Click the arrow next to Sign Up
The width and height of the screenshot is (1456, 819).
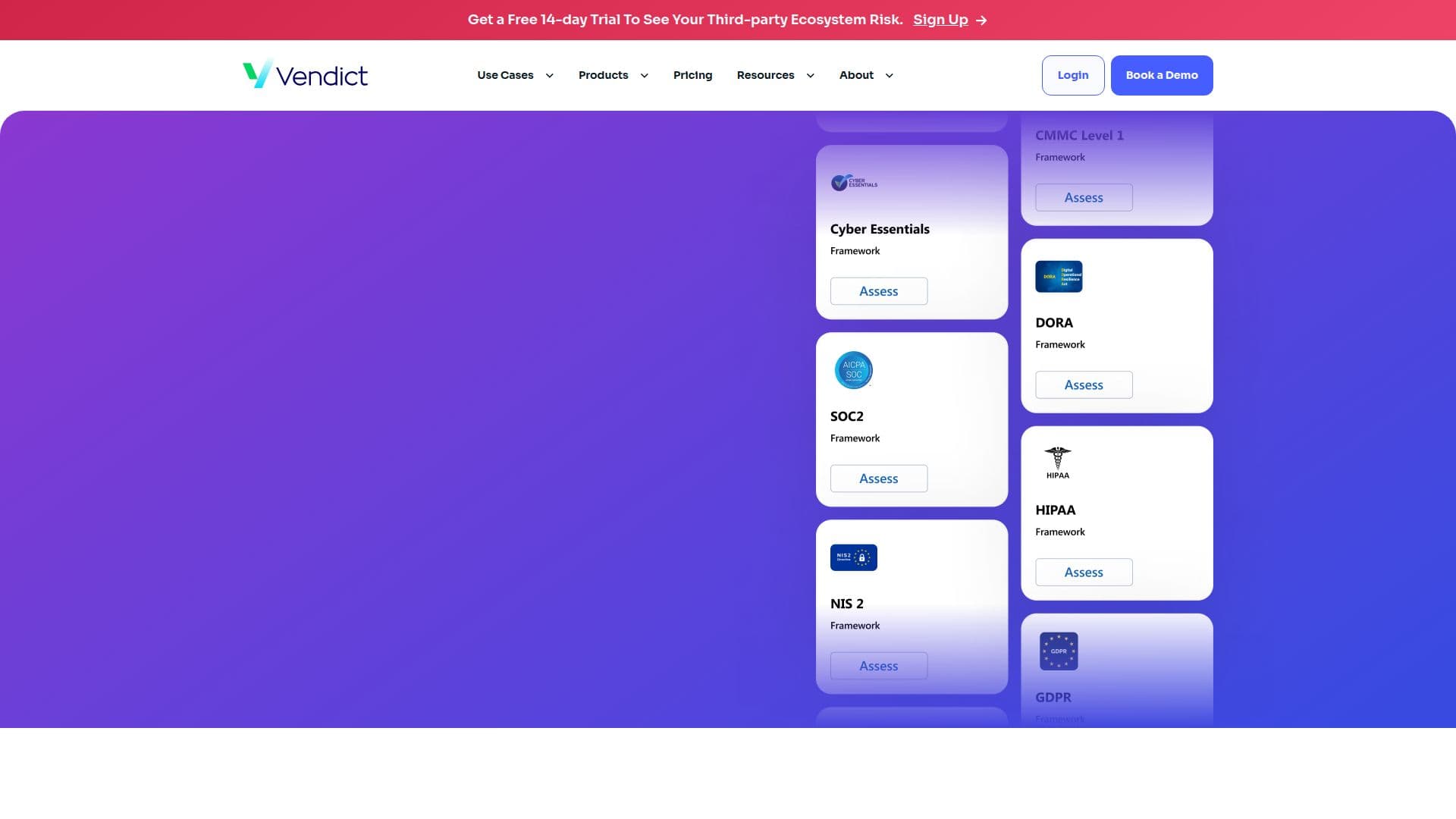tap(981, 20)
